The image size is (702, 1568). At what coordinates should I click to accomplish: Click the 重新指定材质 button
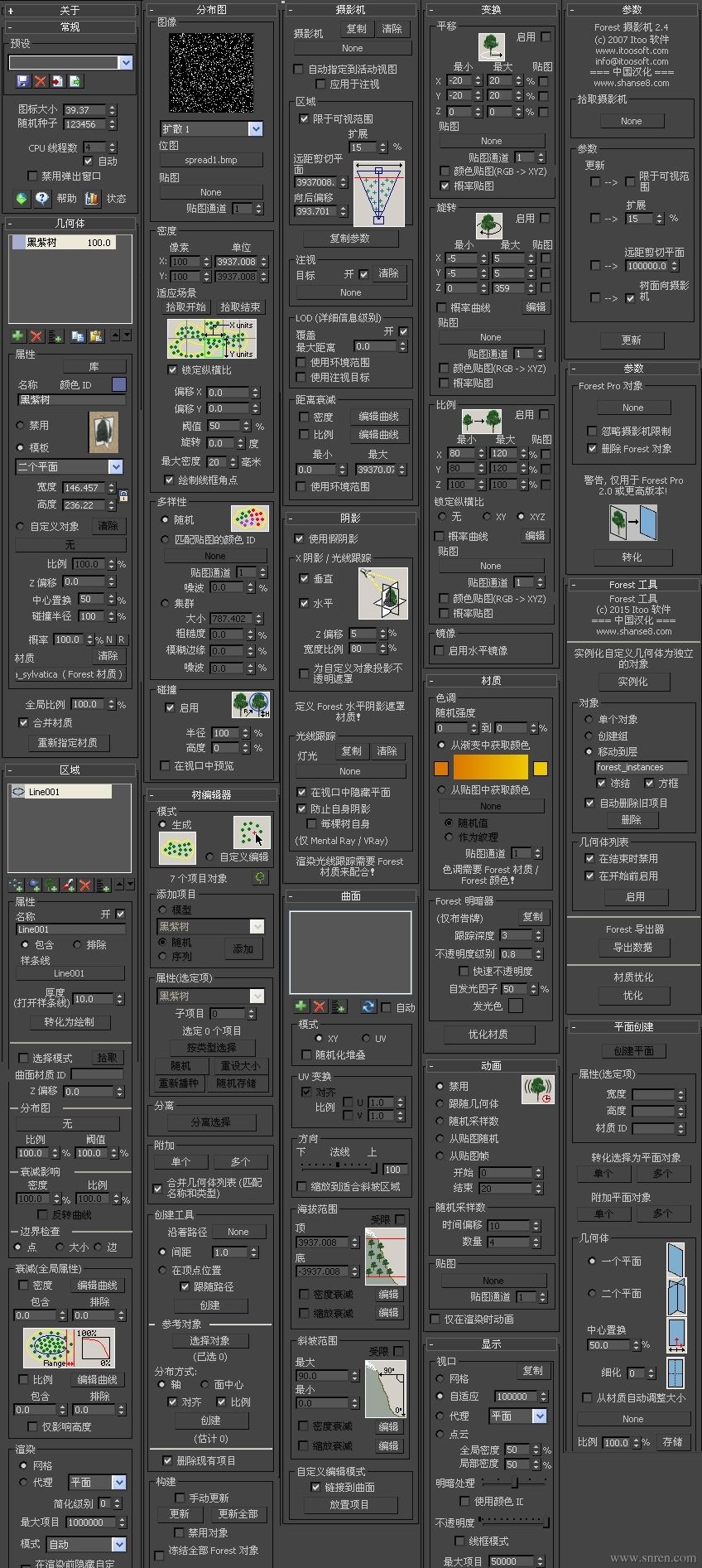tap(68, 742)
